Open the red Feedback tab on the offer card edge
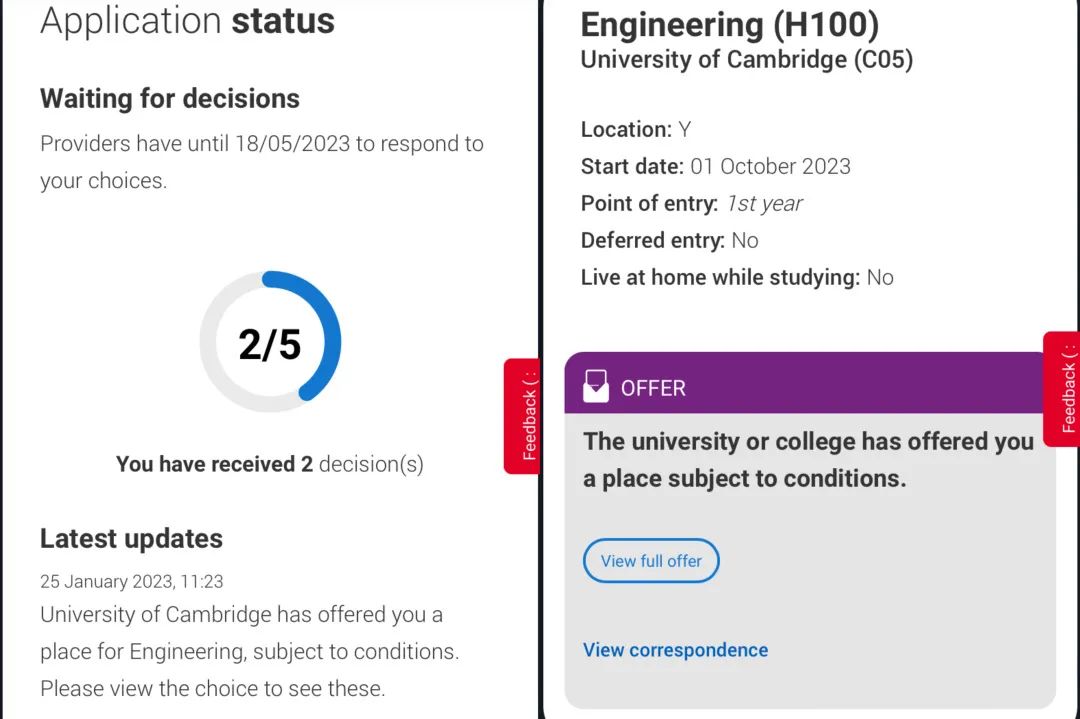 pos(1061,389)
